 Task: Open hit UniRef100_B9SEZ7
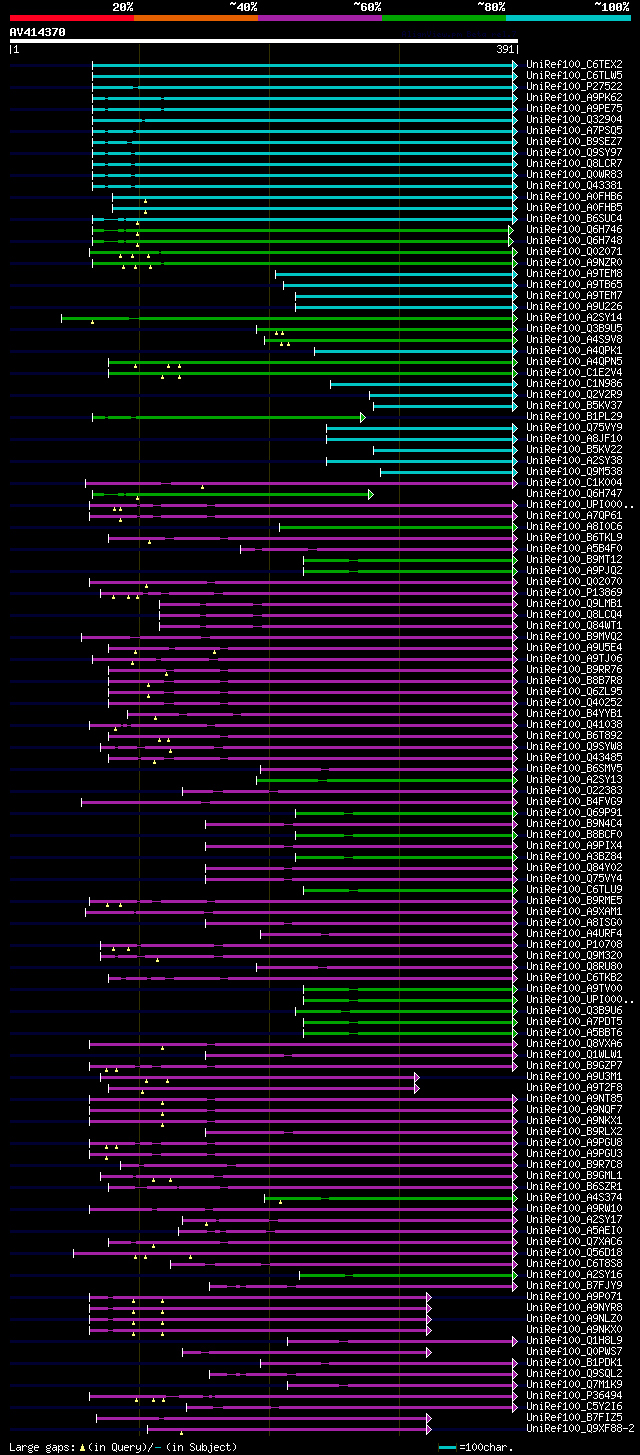click(574, 141)
